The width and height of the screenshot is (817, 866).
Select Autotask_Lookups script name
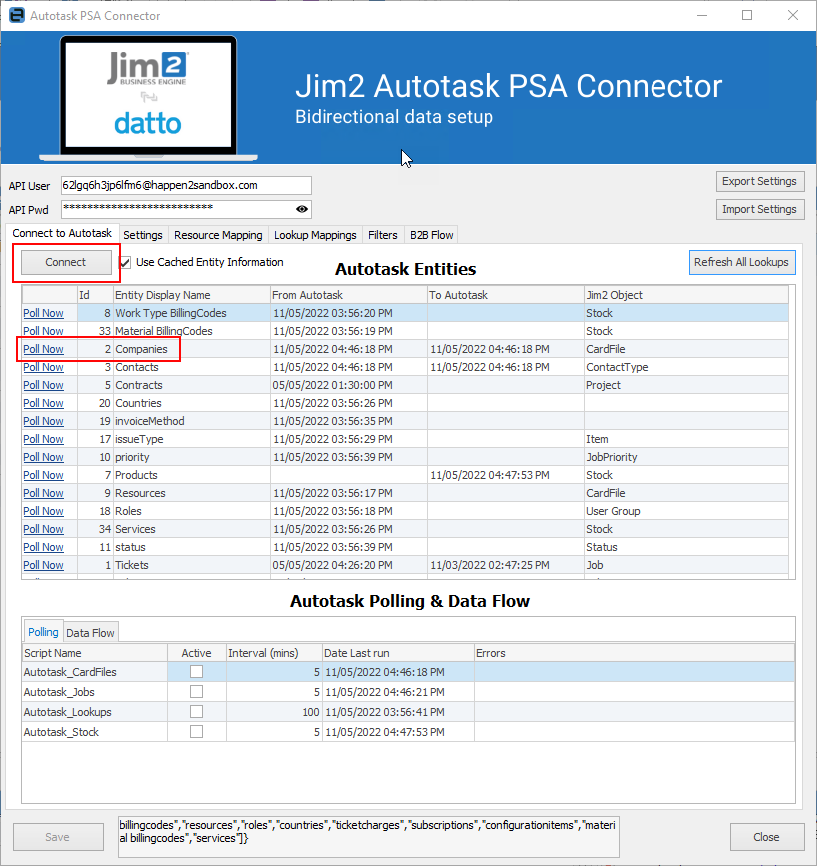[x=94, y=712]
